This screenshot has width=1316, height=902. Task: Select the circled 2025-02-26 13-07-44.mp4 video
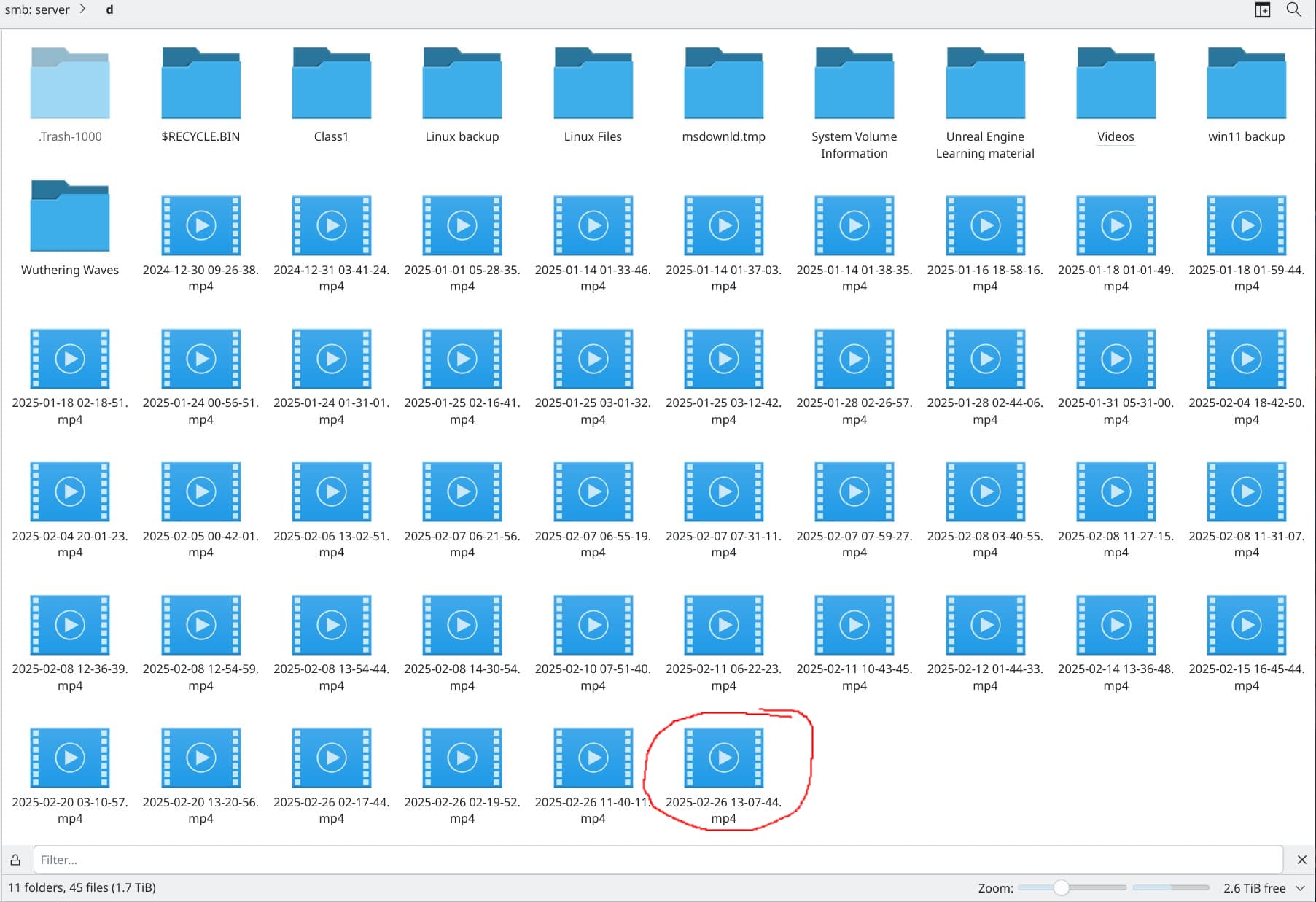[723, 758]
